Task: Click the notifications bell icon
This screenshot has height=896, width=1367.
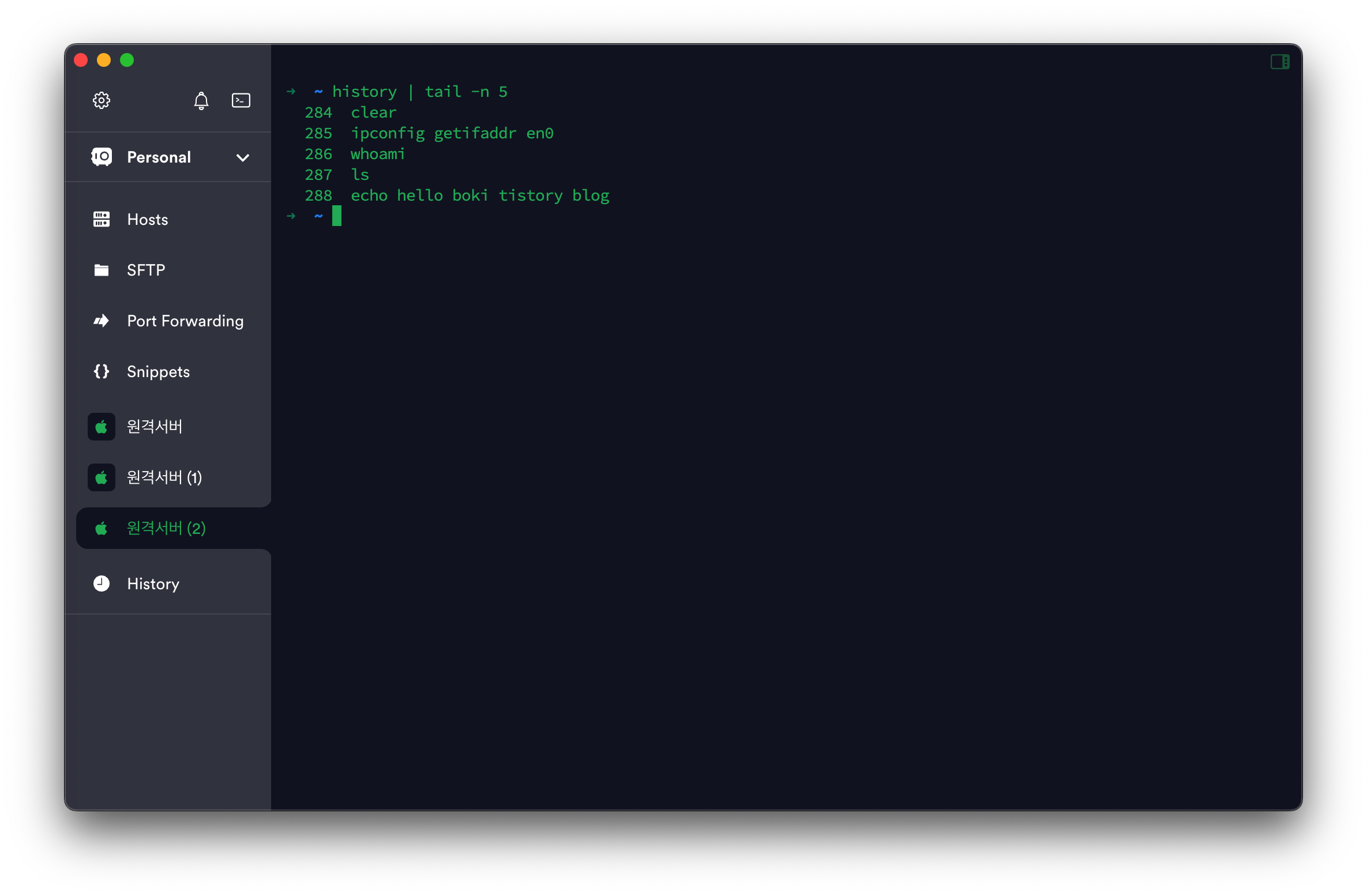Action: pyautogui.click(x=201, y=101)
